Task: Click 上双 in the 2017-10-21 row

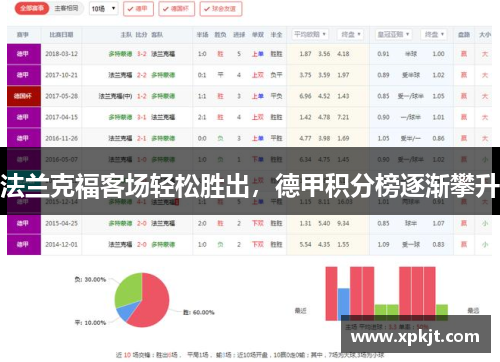Action: pyautogui.click(x=258, y=75)
